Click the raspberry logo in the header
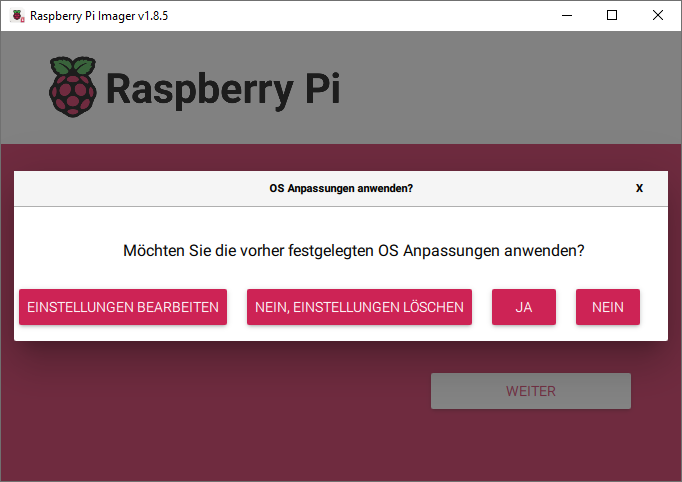This screenshot has width=682, height=482. point(73,87)
